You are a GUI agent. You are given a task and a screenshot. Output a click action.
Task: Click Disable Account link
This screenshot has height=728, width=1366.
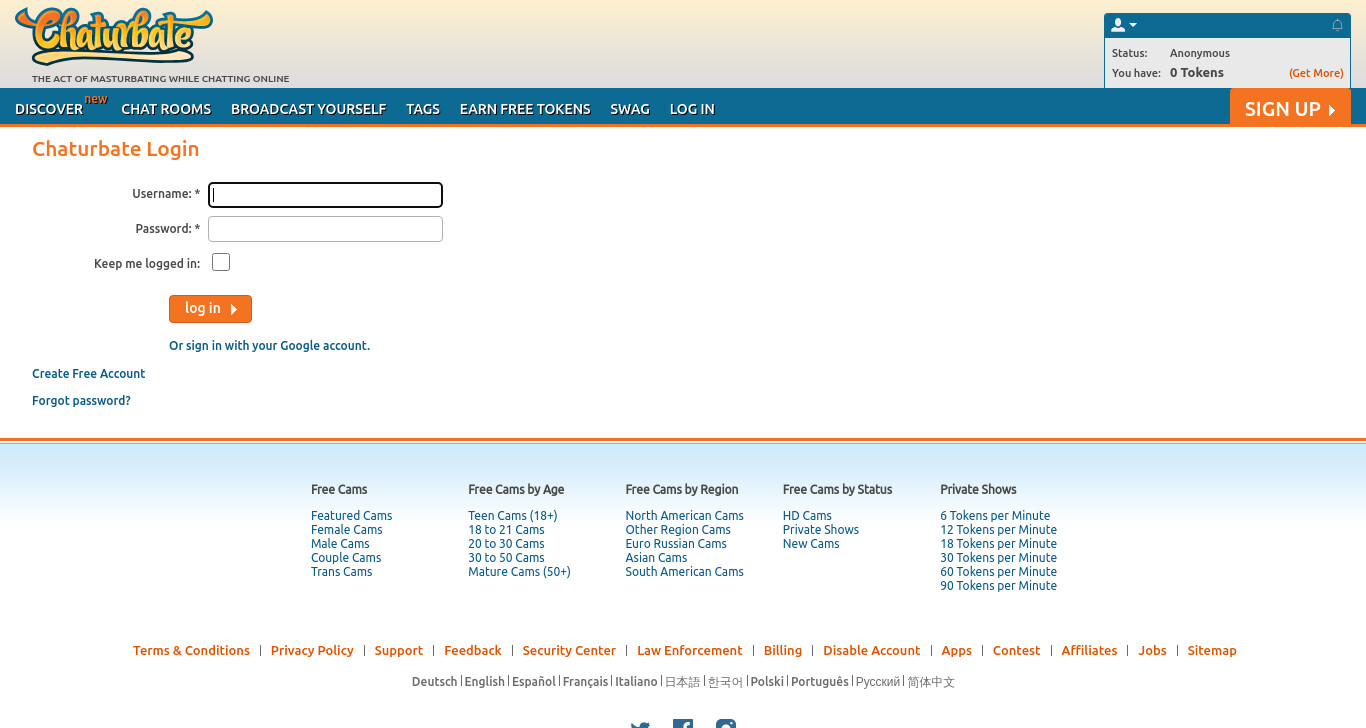pos(871,650)
